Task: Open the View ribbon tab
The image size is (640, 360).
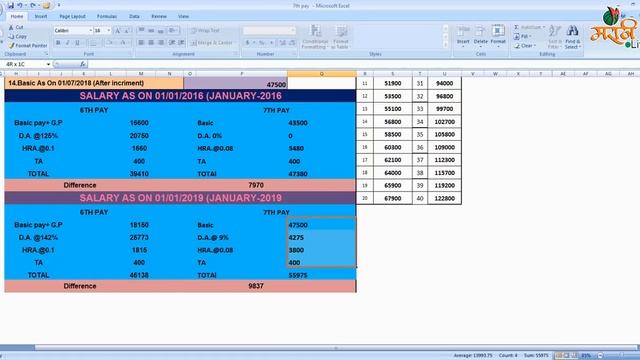Action: coord(183,16)
